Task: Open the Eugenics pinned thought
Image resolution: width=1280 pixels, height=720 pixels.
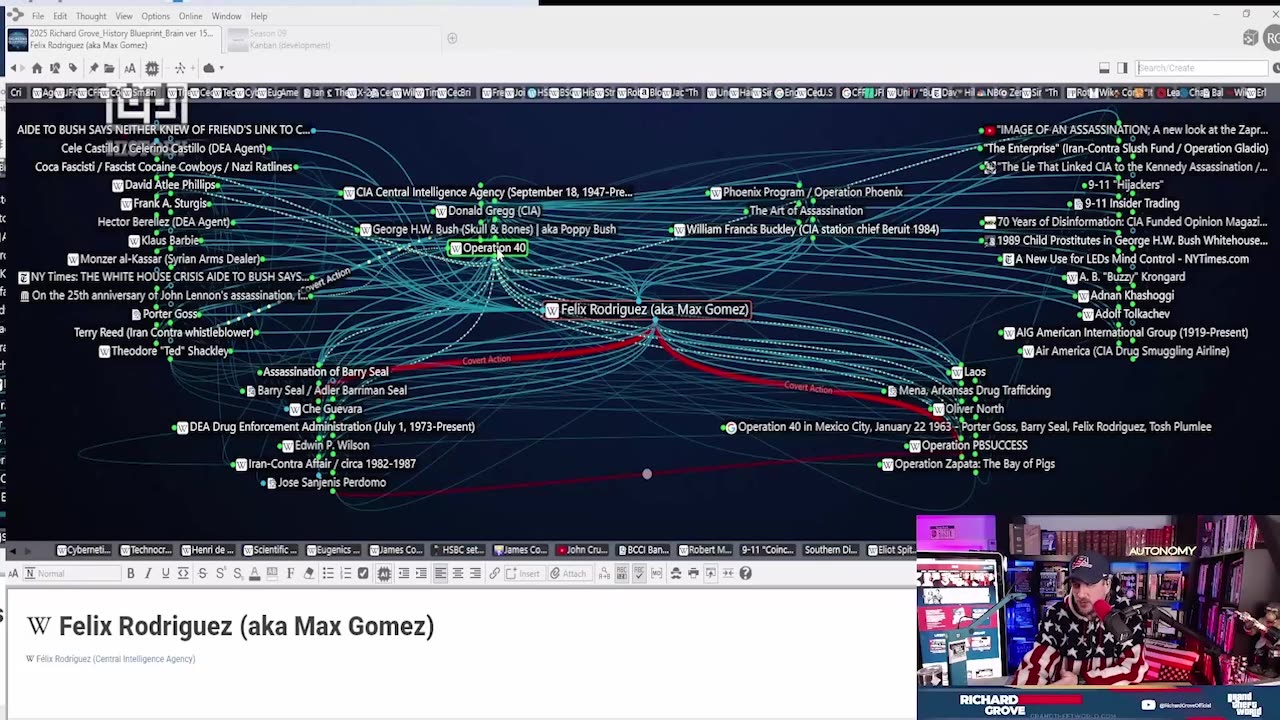Action: pyautogui.click(x=333, y=550)
